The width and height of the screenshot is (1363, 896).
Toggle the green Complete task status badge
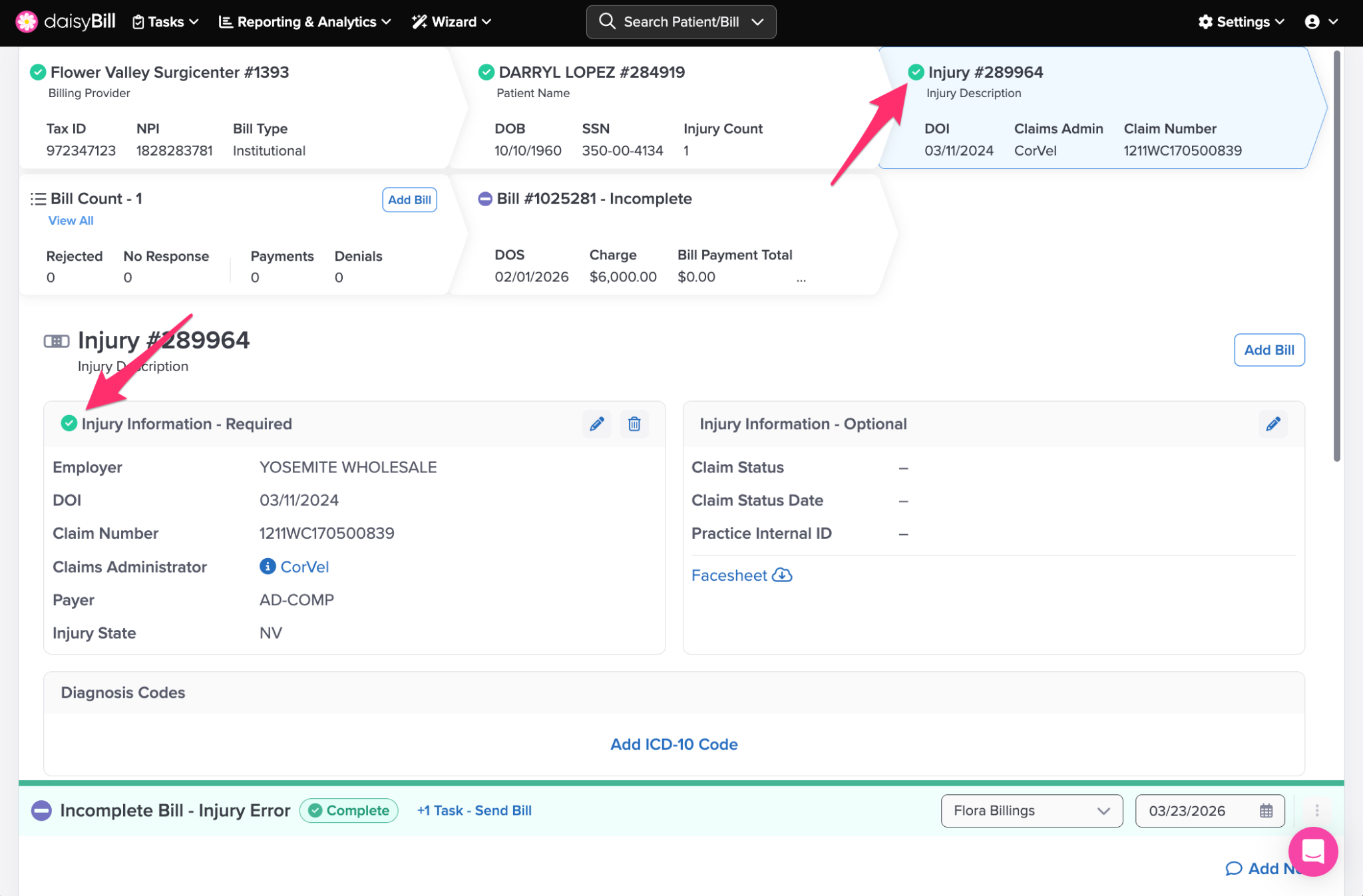click(x=349, y=810)
